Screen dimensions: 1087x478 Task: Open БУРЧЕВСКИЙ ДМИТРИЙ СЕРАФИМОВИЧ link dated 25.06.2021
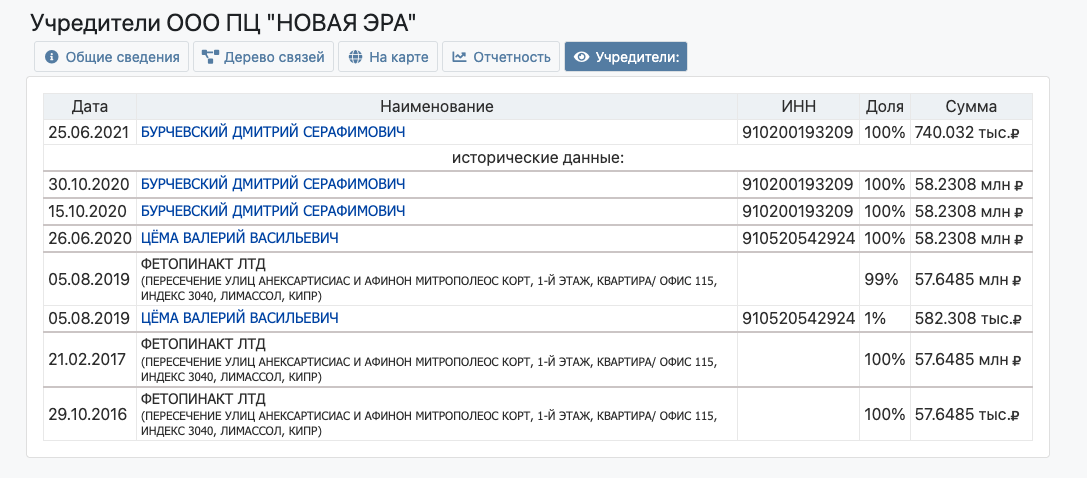click(x=273, y=132)
